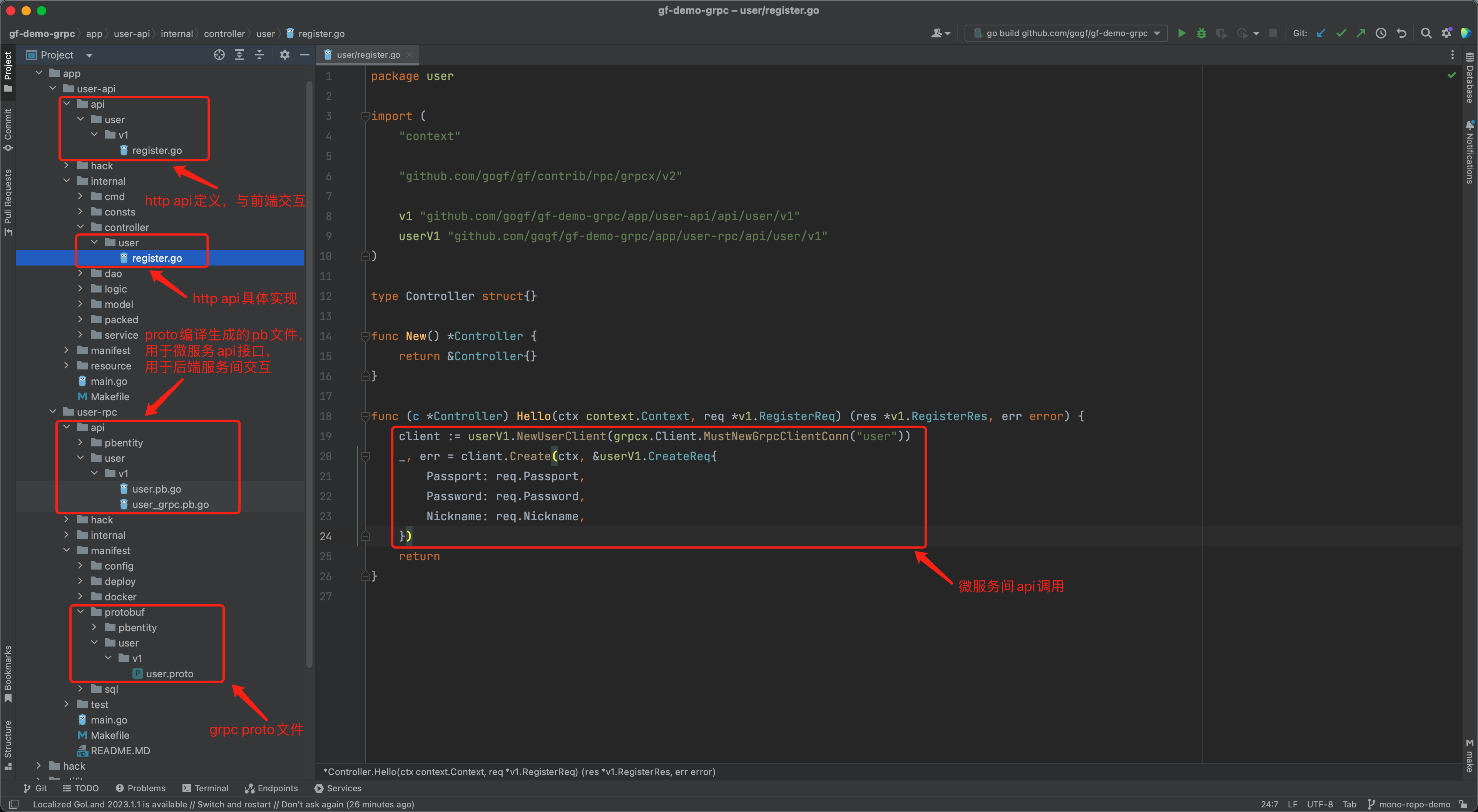1478x812 pixels.
Task: Open user.proto file in tree
Action: tap(169, 674)
